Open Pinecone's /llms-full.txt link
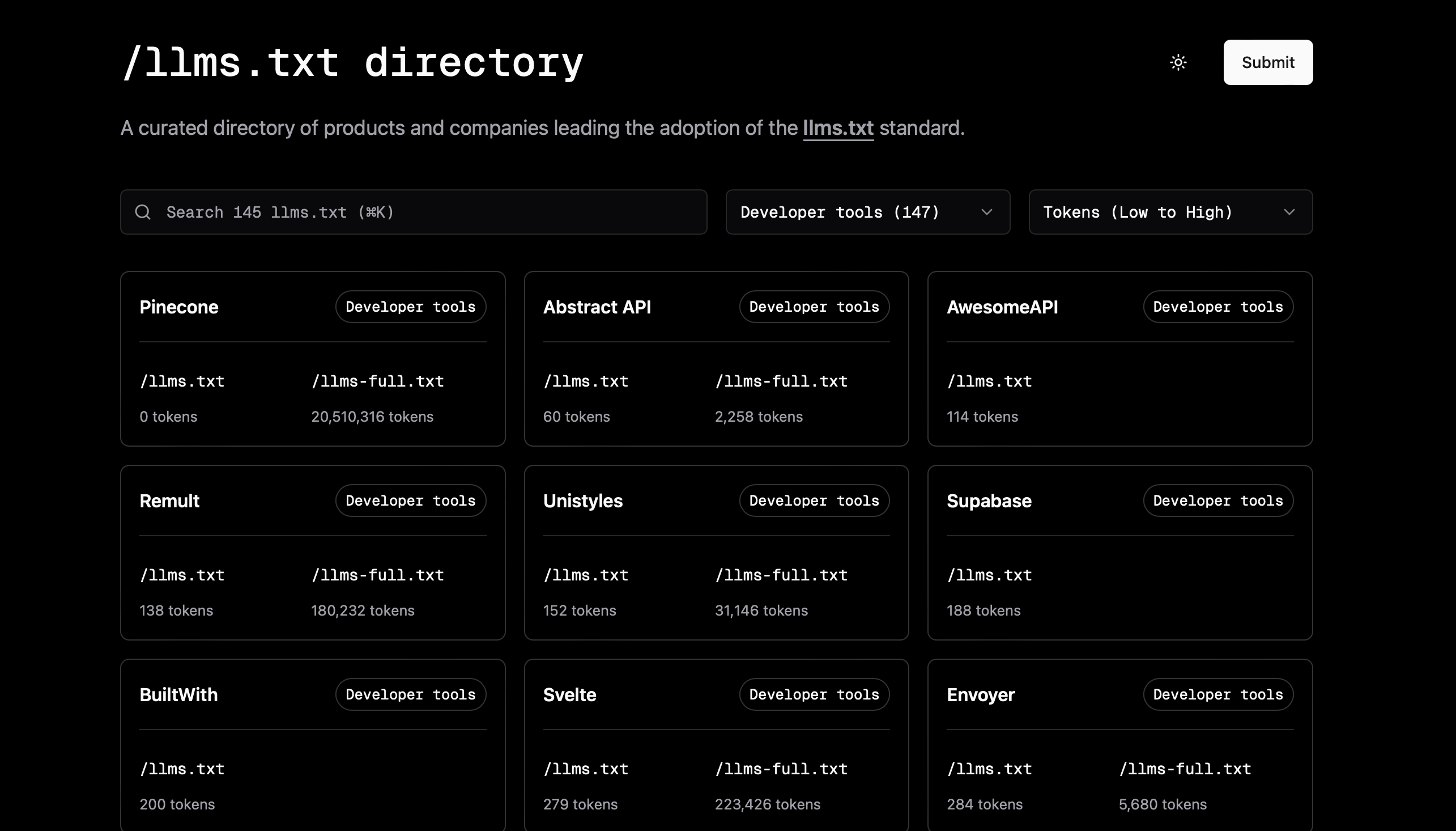 click(377, 381)
